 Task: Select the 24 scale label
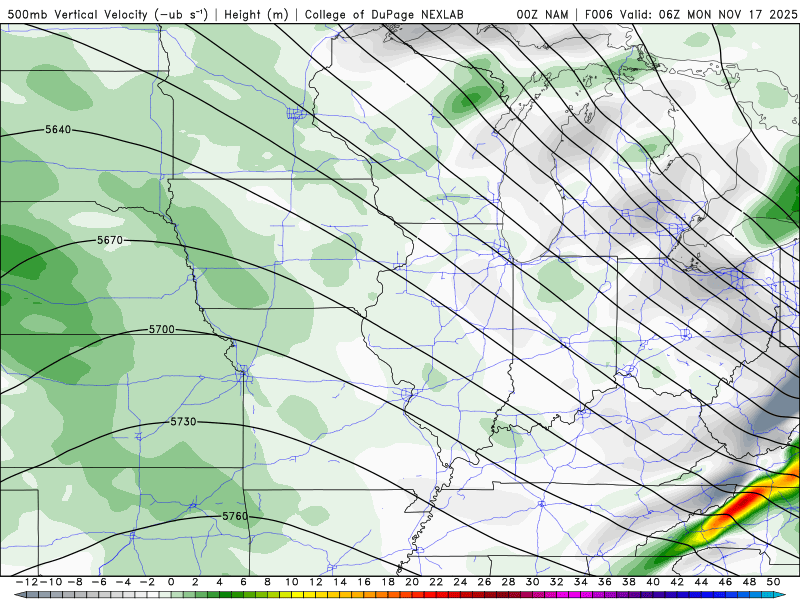click(460, 582)
